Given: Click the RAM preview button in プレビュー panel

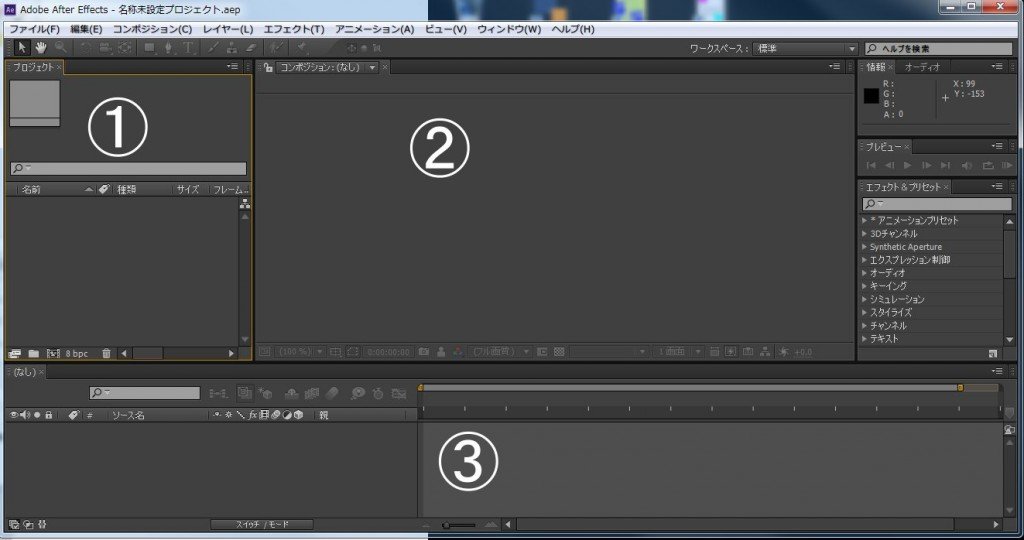Looking at the screenshot, I should tap(1006, 166).
